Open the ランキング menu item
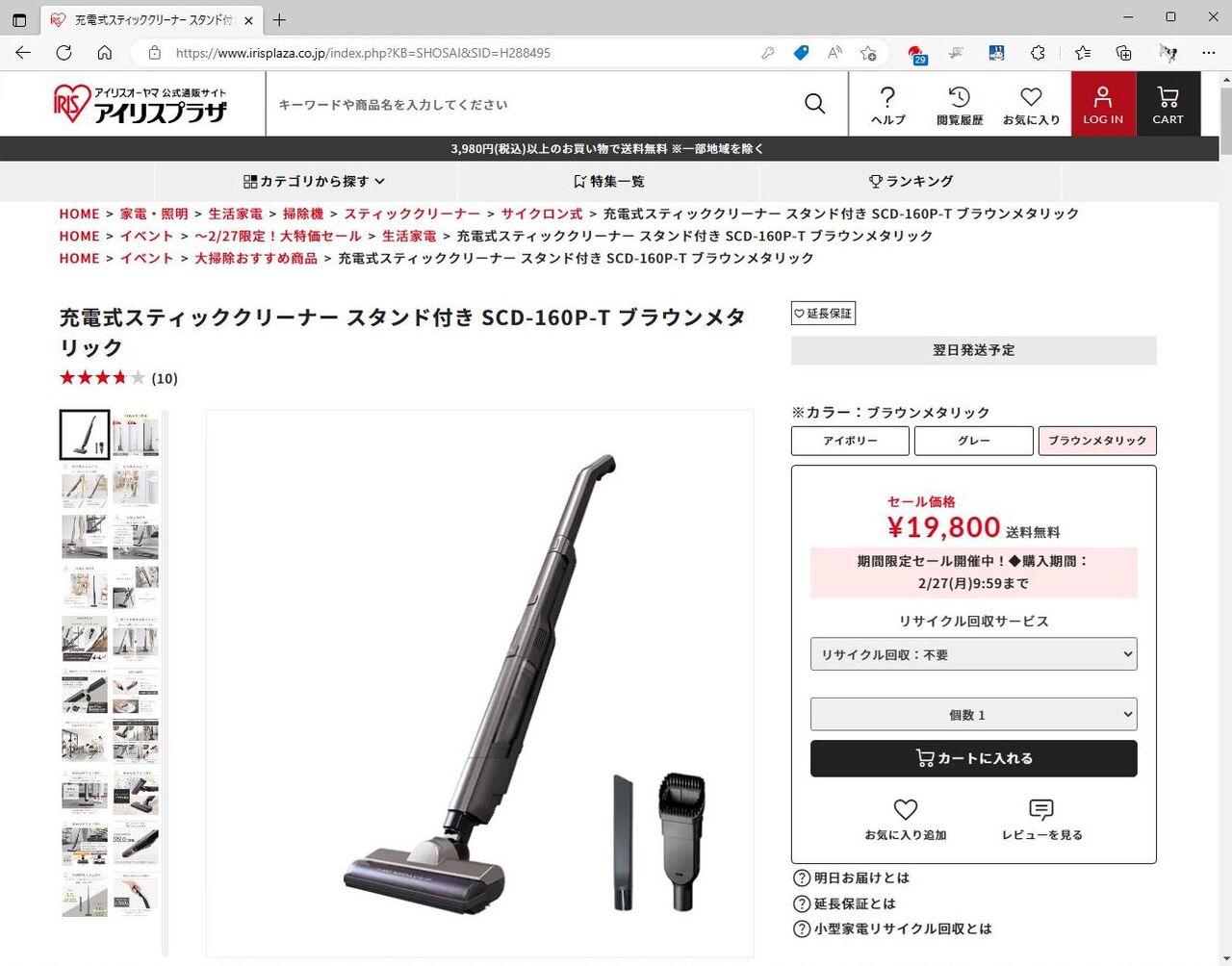Viewport: 1232px width, 966px height. coord(911,181)
